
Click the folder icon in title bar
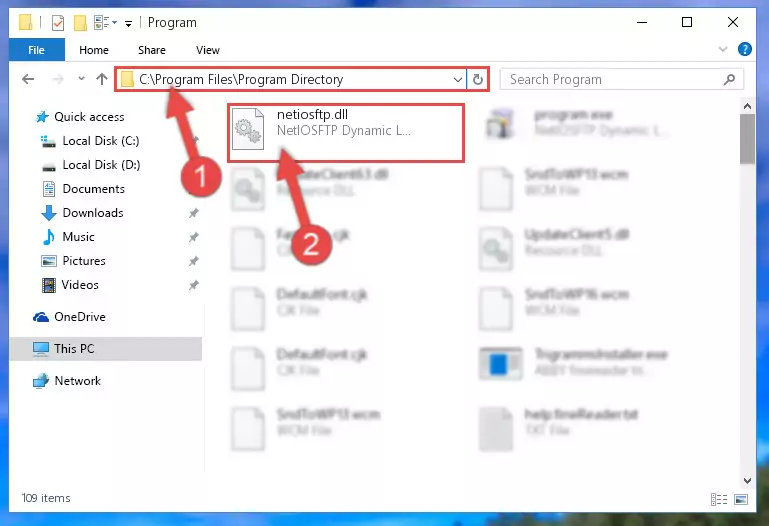tap(26, 23)
